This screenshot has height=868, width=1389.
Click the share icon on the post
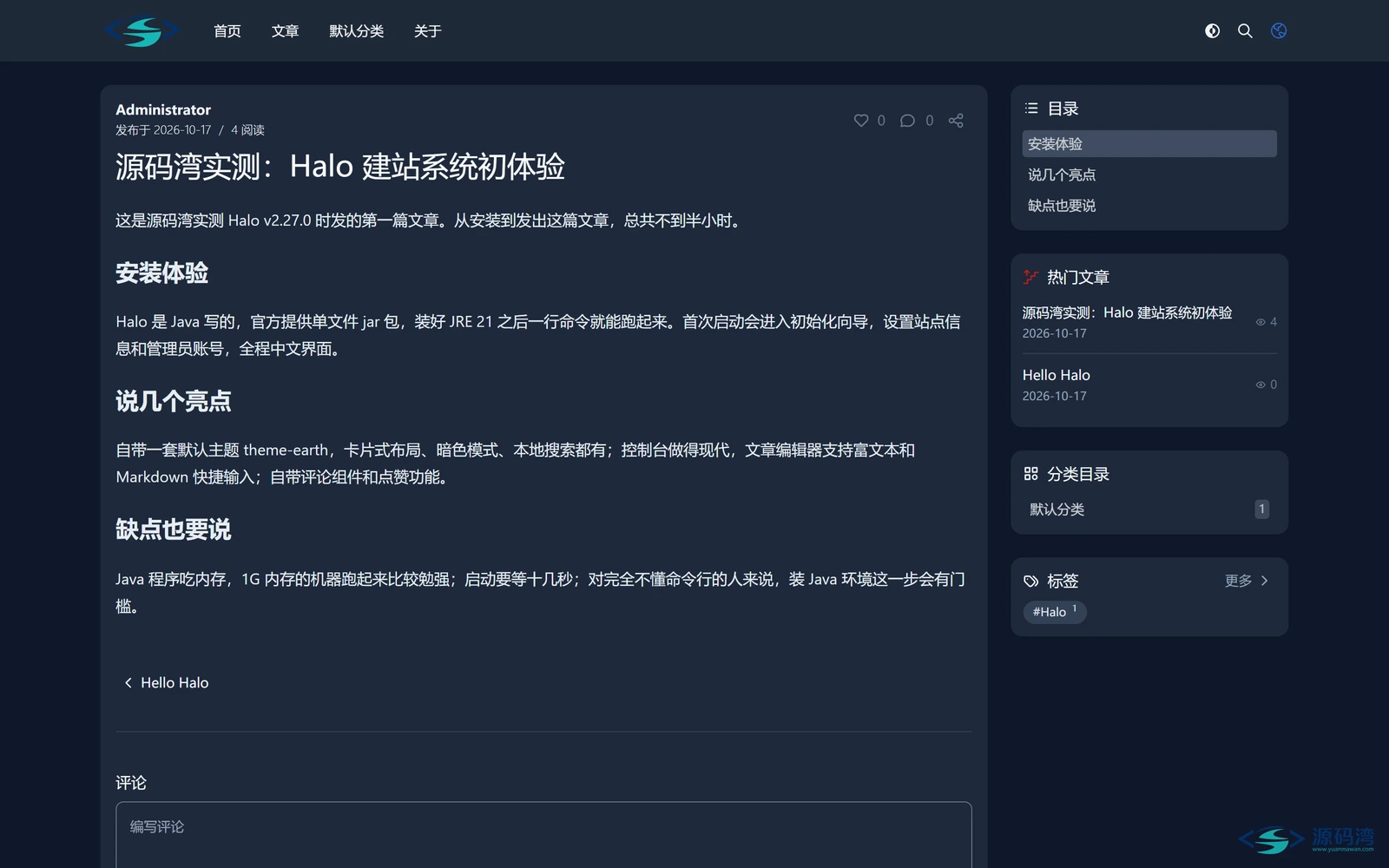click(956, 121)
